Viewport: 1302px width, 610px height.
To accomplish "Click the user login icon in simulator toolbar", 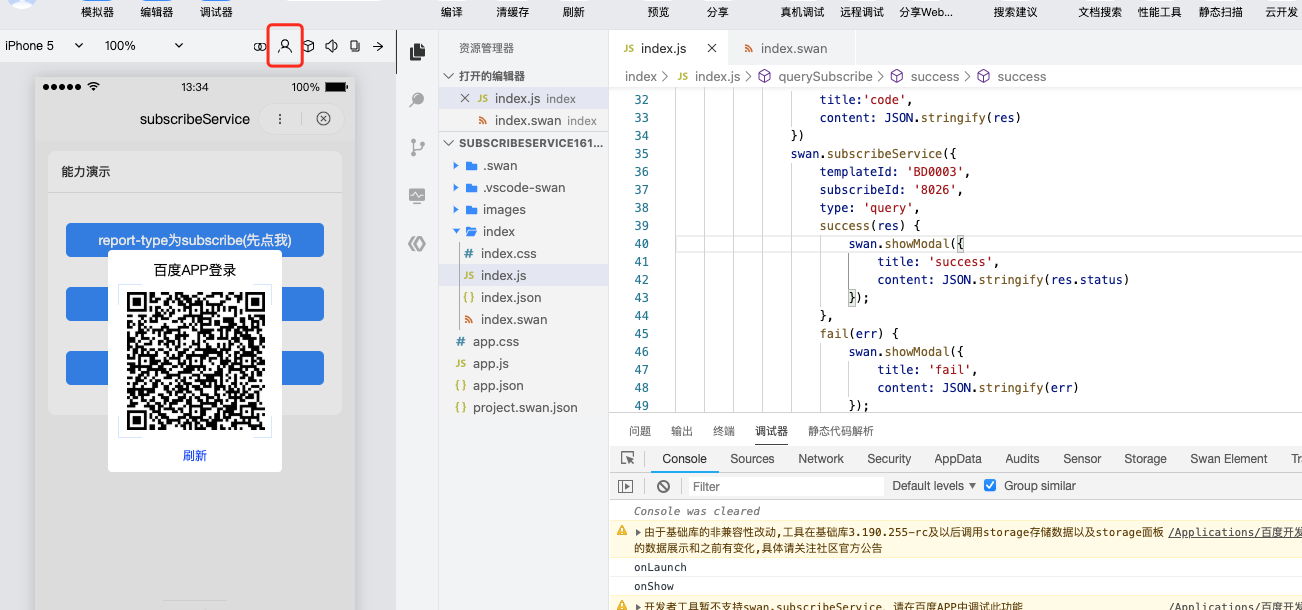I will [285, 46].
